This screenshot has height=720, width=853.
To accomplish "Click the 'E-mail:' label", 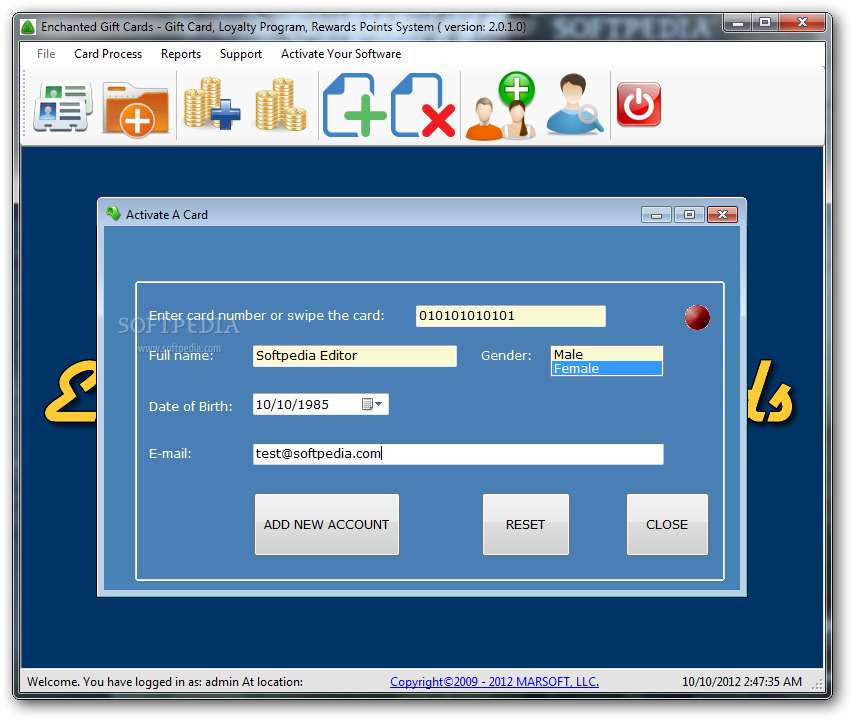I will coord(170,454).
